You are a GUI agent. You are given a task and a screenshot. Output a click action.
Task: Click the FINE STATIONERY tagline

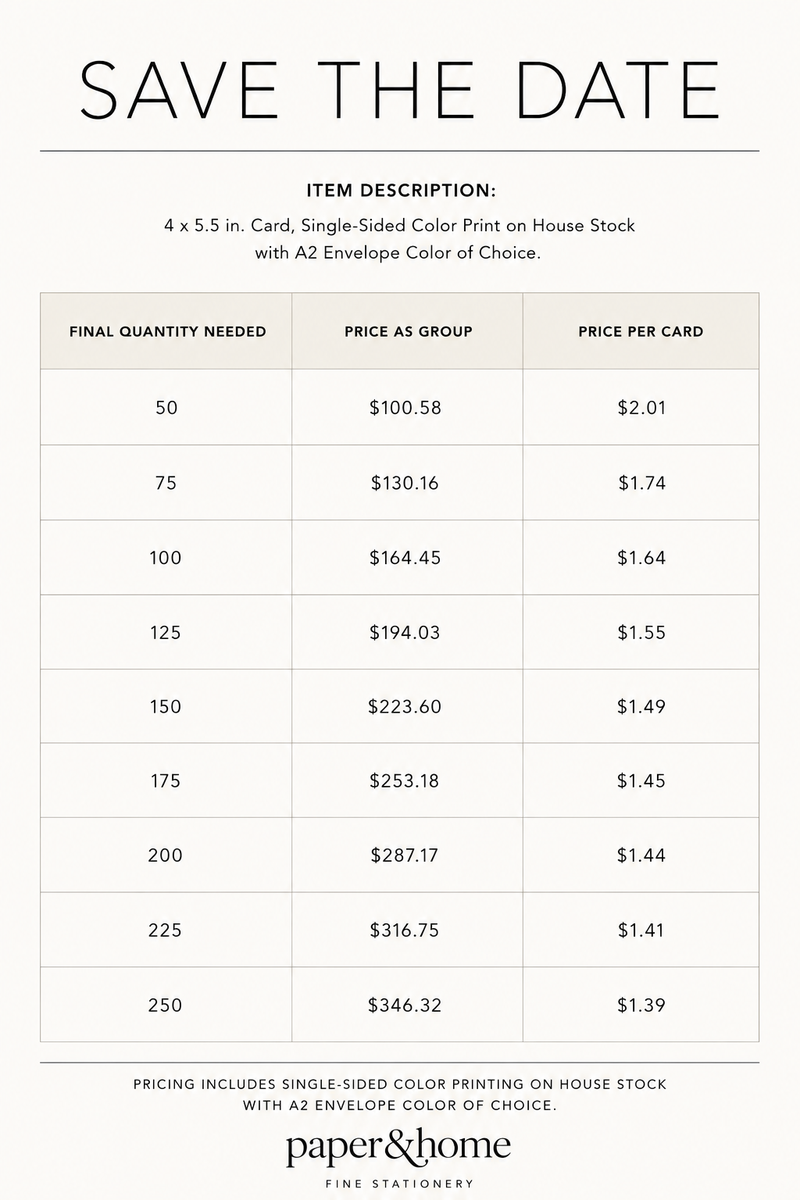tap(399, 1184)
